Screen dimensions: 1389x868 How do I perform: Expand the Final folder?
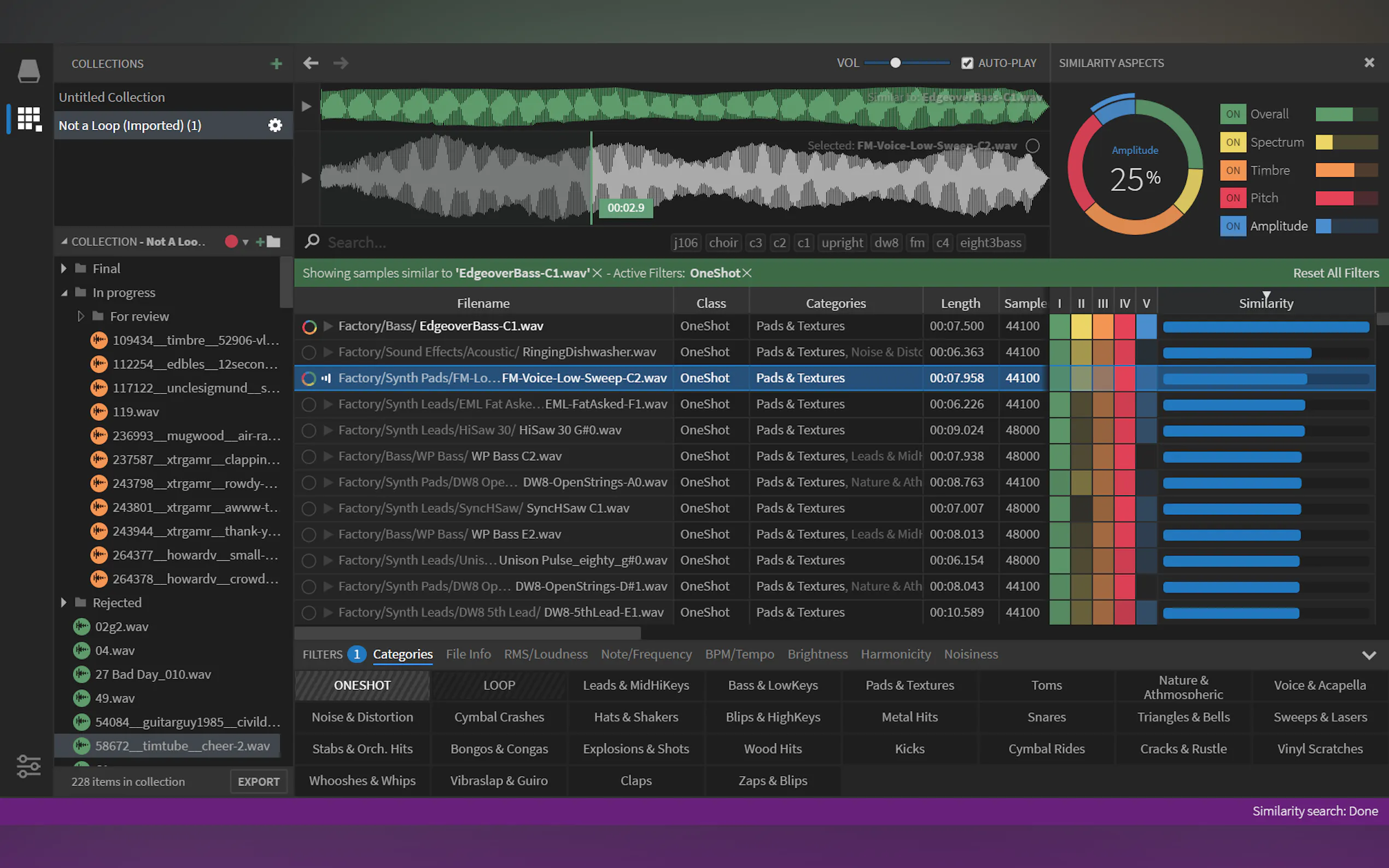click(64, 268)
